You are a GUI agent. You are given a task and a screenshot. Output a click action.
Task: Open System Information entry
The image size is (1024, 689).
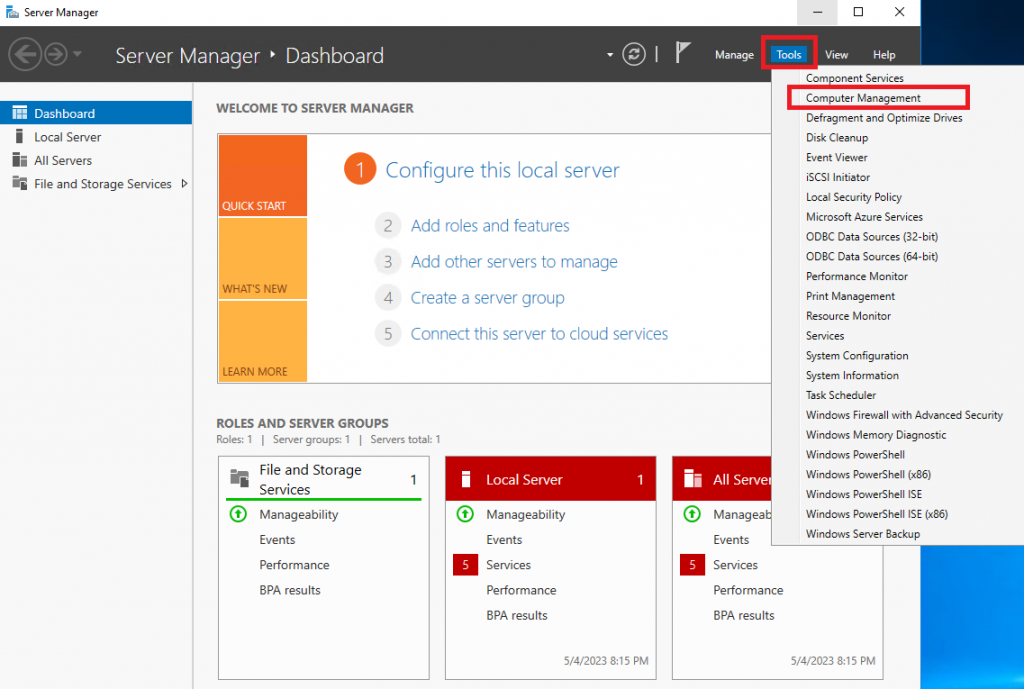[x=852, y=376]
